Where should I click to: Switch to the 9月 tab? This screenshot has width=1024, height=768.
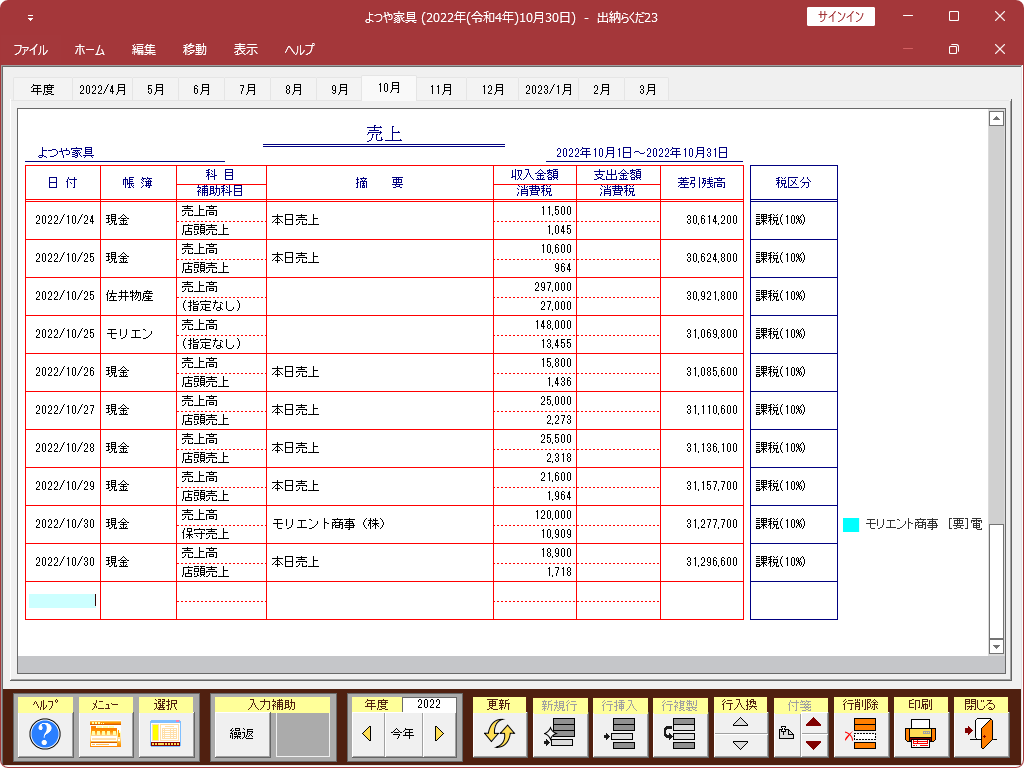[340, 89]
